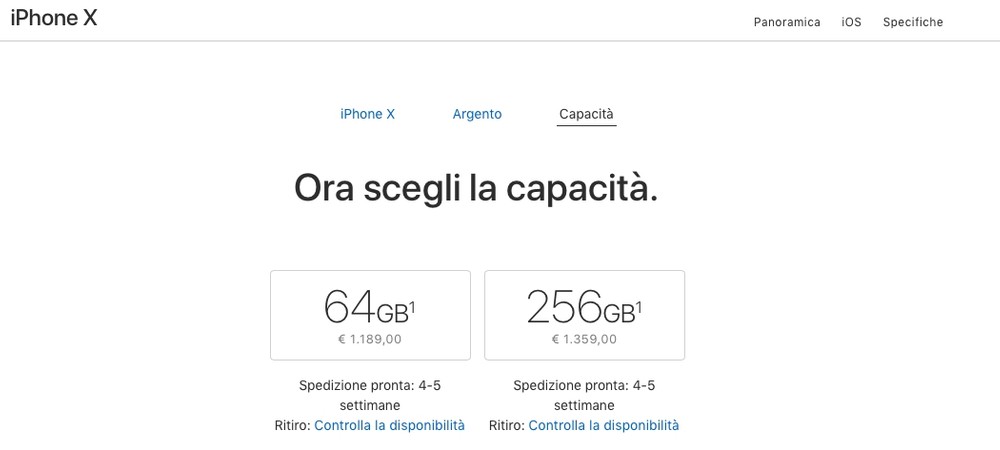Screen dimensions: 1000x450
Task: Return to the iPhone X model step
Action: pyautogui.click(x=367, y=114)
